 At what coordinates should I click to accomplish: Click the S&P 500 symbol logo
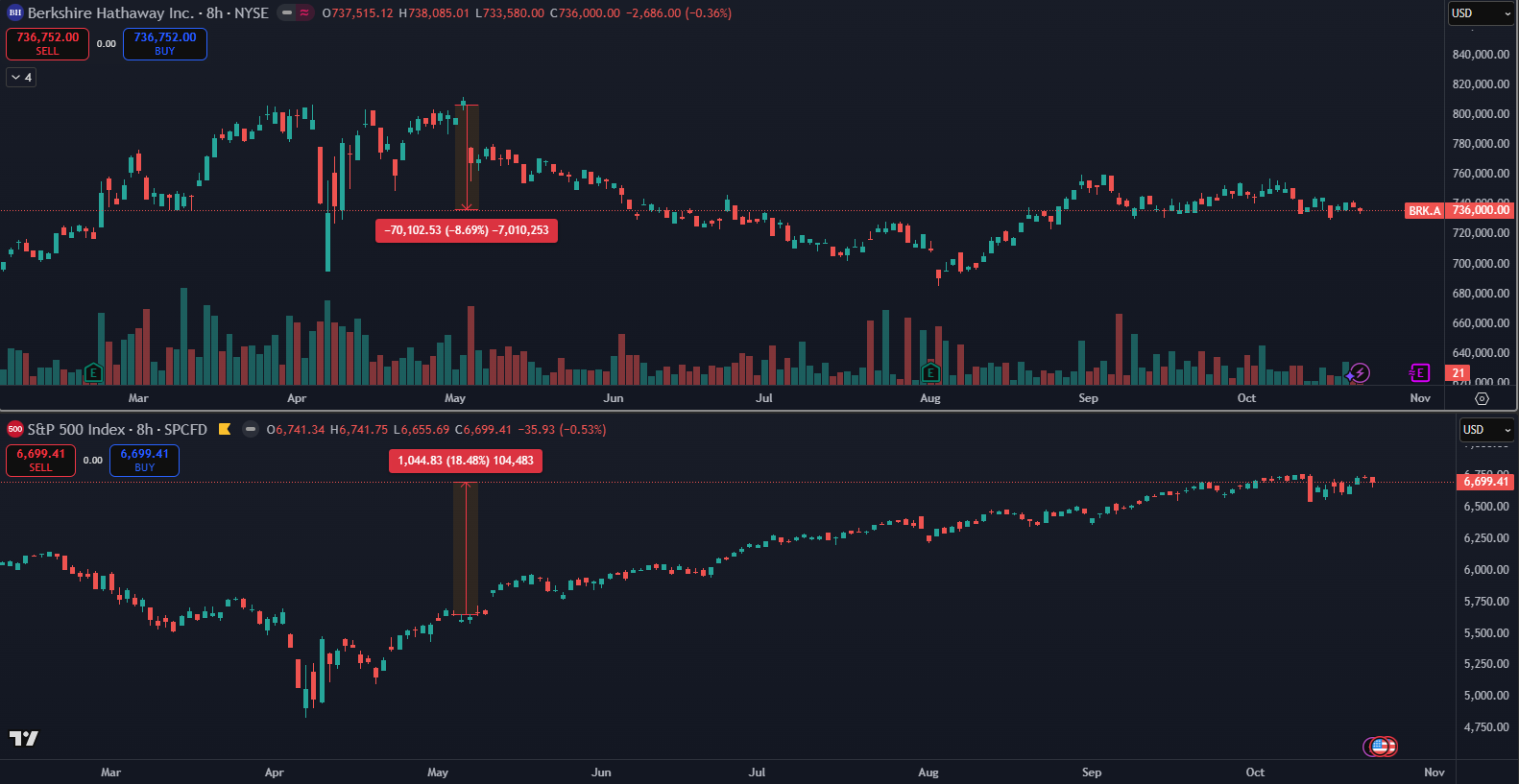pos(15,430)
